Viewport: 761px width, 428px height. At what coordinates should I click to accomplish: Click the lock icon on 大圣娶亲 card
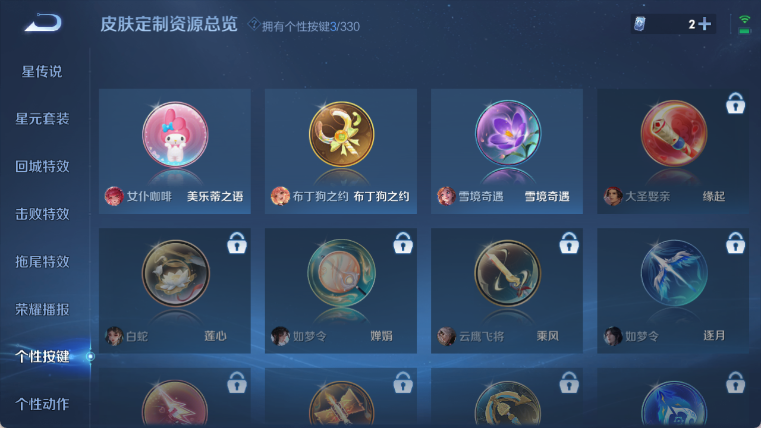[x=735, y=103]
